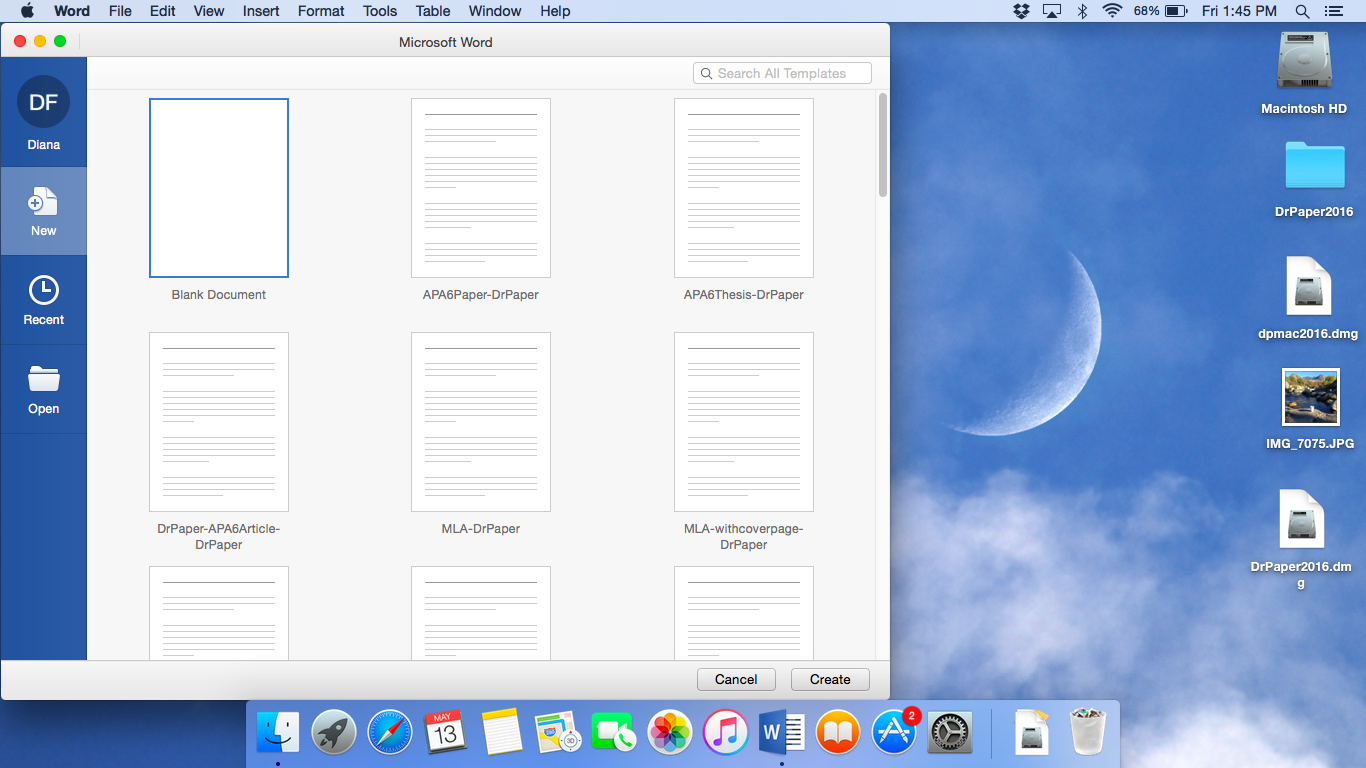This screenshot has height=768, width=1366.
Task: Open the DrPaper2016 folder on desktop
Action: (x=1313, y=168)
